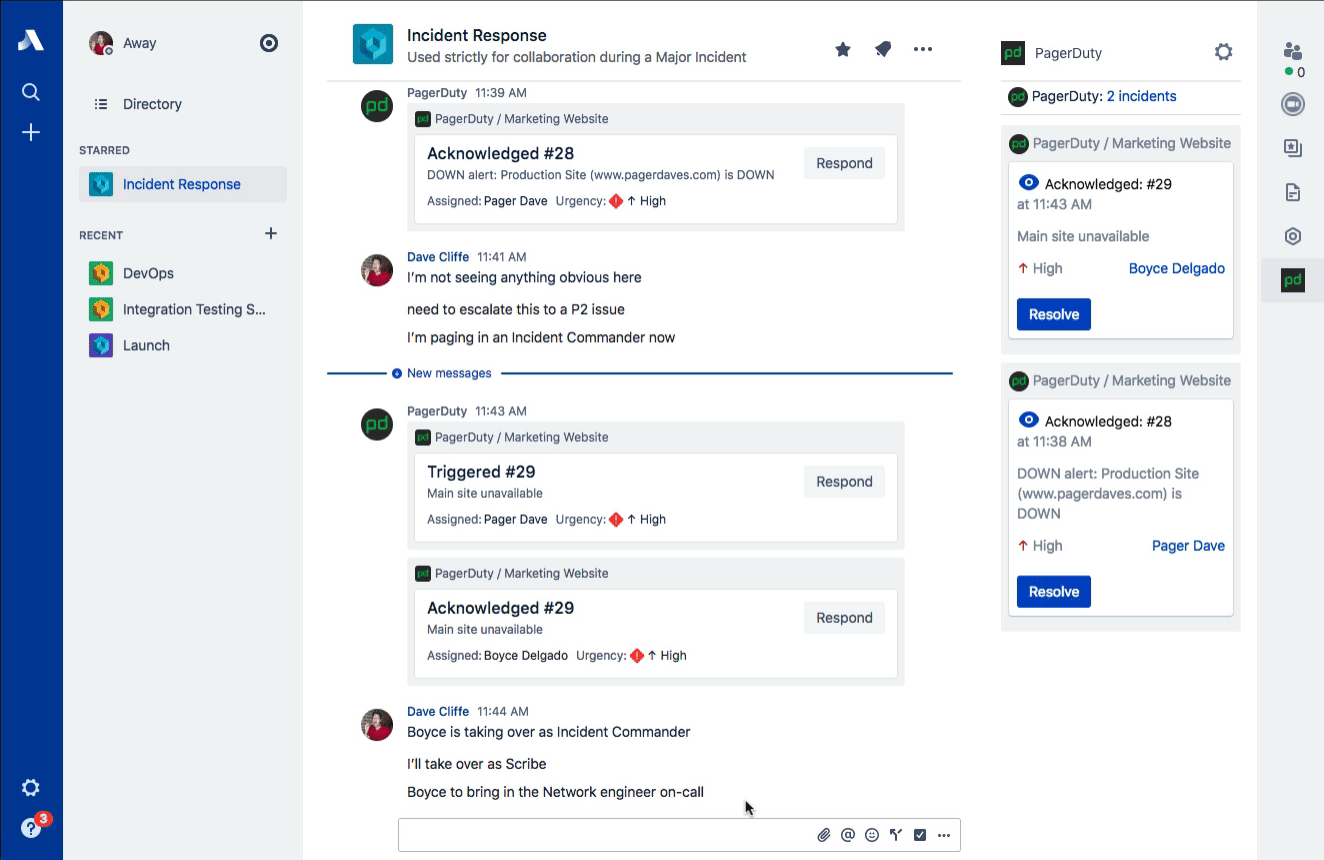Respond to Triggered #29 incident
The height and width of the screenshot is (860, 1324).
[x=844, y=481]
